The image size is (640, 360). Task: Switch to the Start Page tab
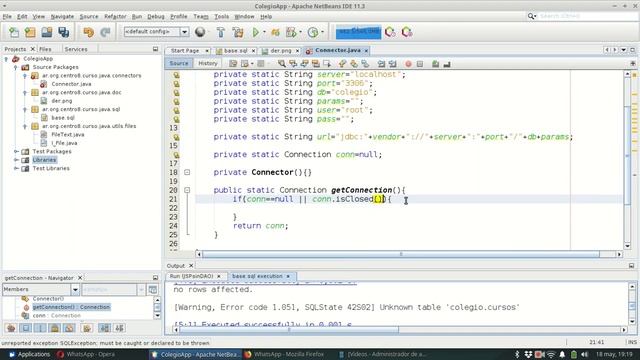(x=185, y=51)
